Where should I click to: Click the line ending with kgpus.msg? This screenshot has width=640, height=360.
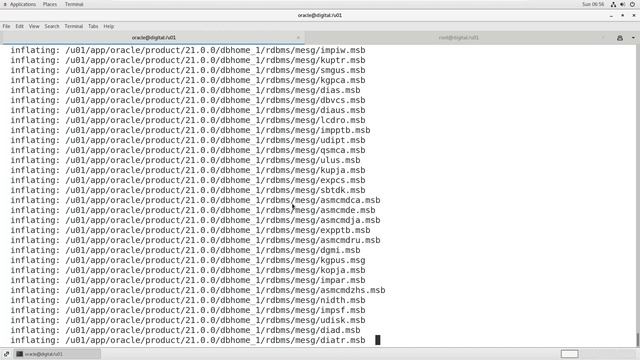[188, 260]
